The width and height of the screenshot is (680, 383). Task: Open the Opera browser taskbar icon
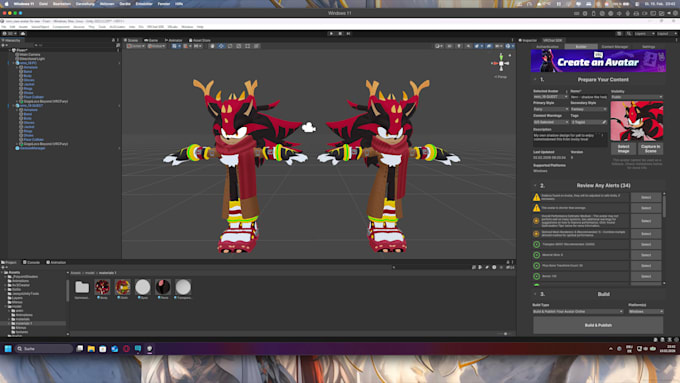pyautogui.click(x=126, y=349)
